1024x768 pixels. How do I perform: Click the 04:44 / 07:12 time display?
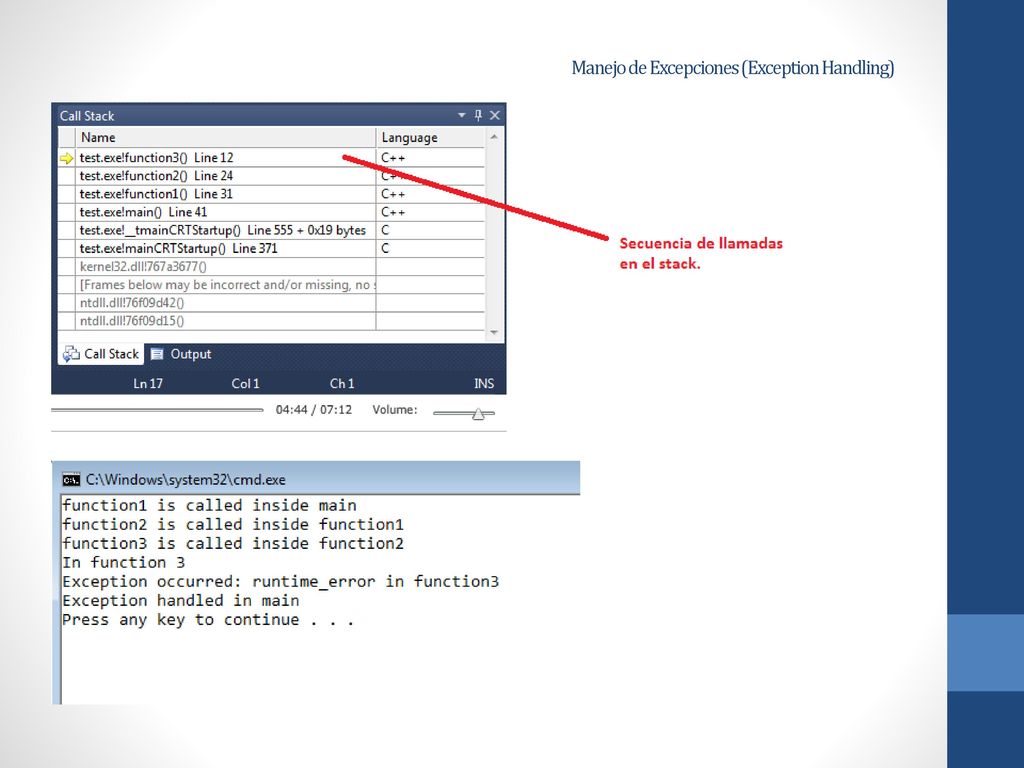313,409
